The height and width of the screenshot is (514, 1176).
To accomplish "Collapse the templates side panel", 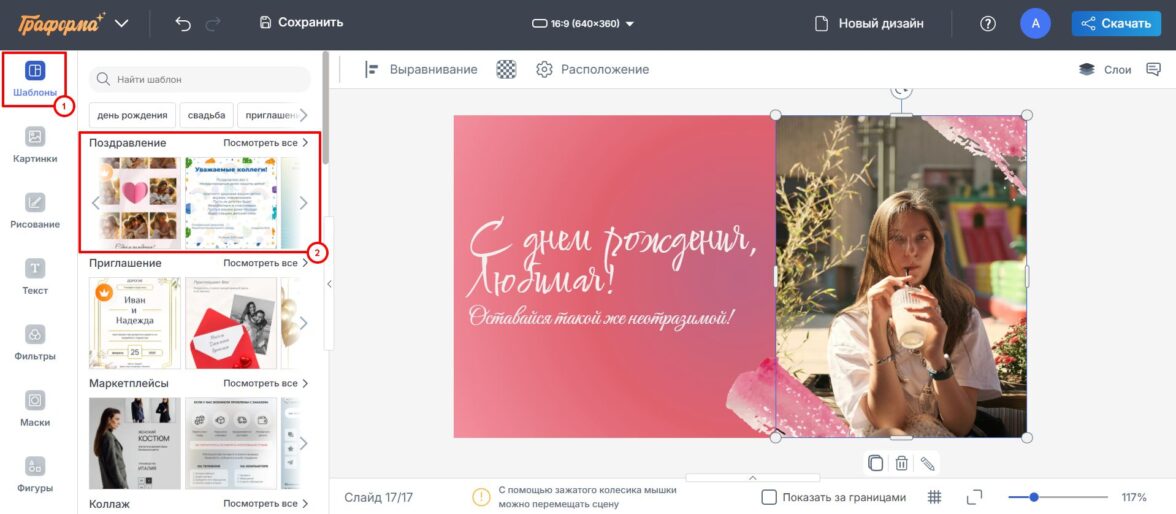I will pyautogui.click(x=328, y=284).
